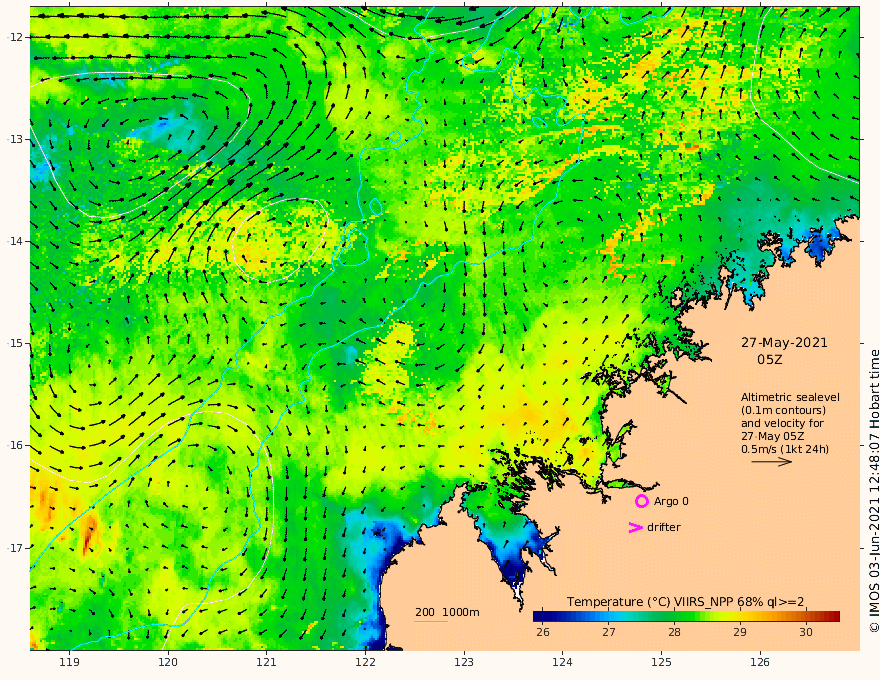This screenshot has height=680, width=880.
Task: Click the "05Z" time label under the date
Action: [769, 360]
